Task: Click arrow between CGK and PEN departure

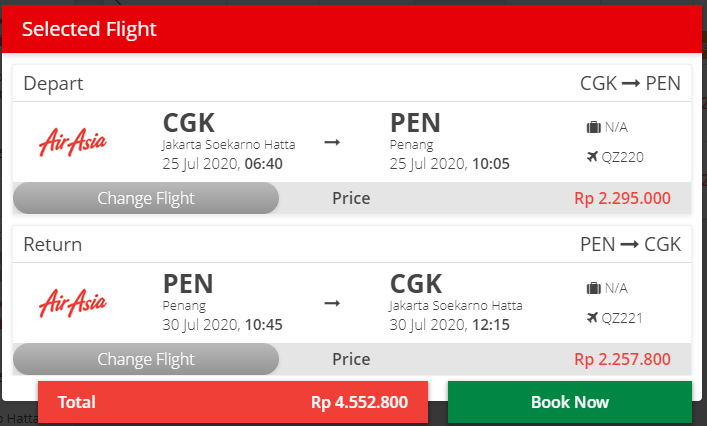Action: (x=333, y=142)
